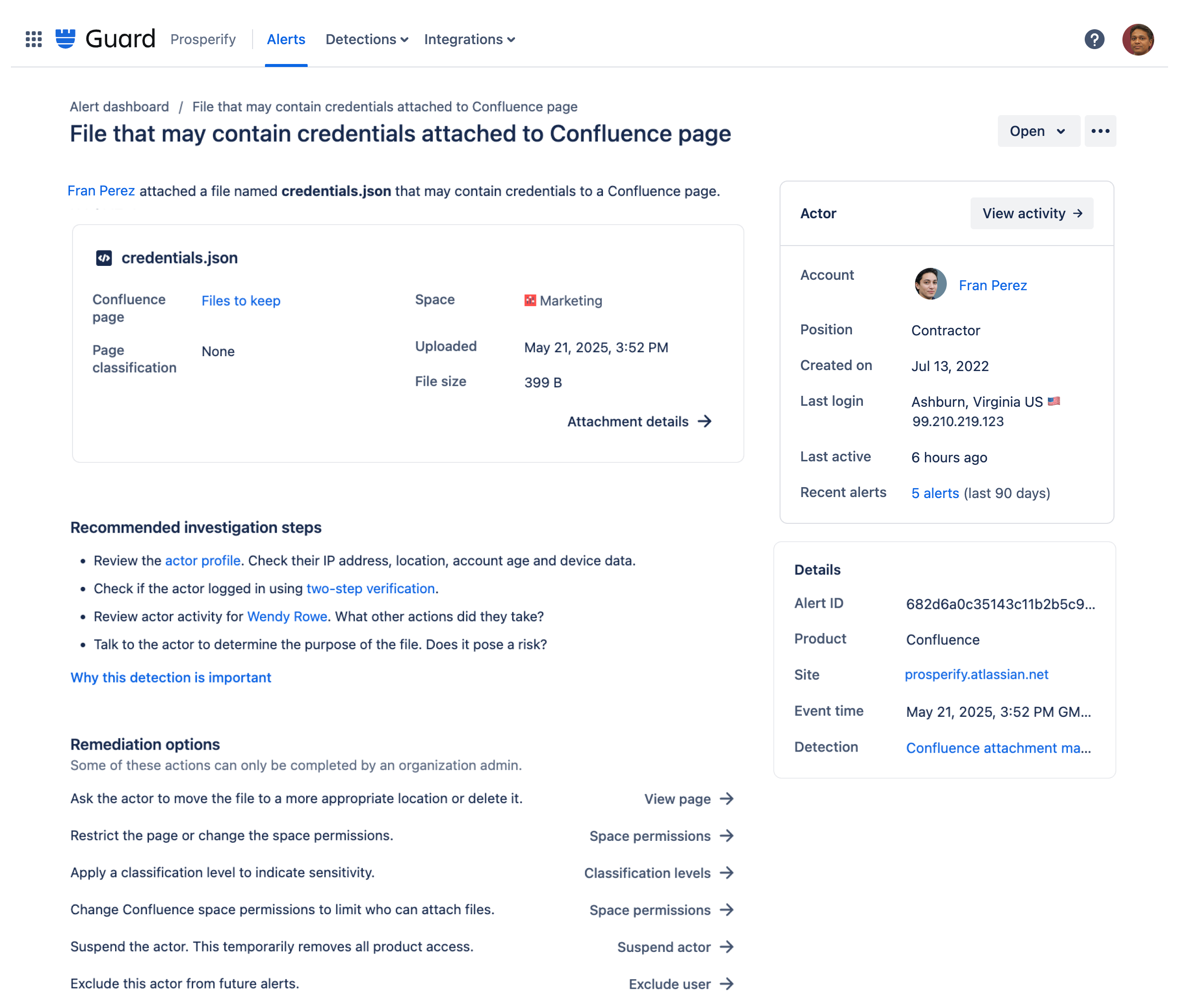1179x1008 pixels.
Task: Open Why this detection is important
Action: click(171, 677)
